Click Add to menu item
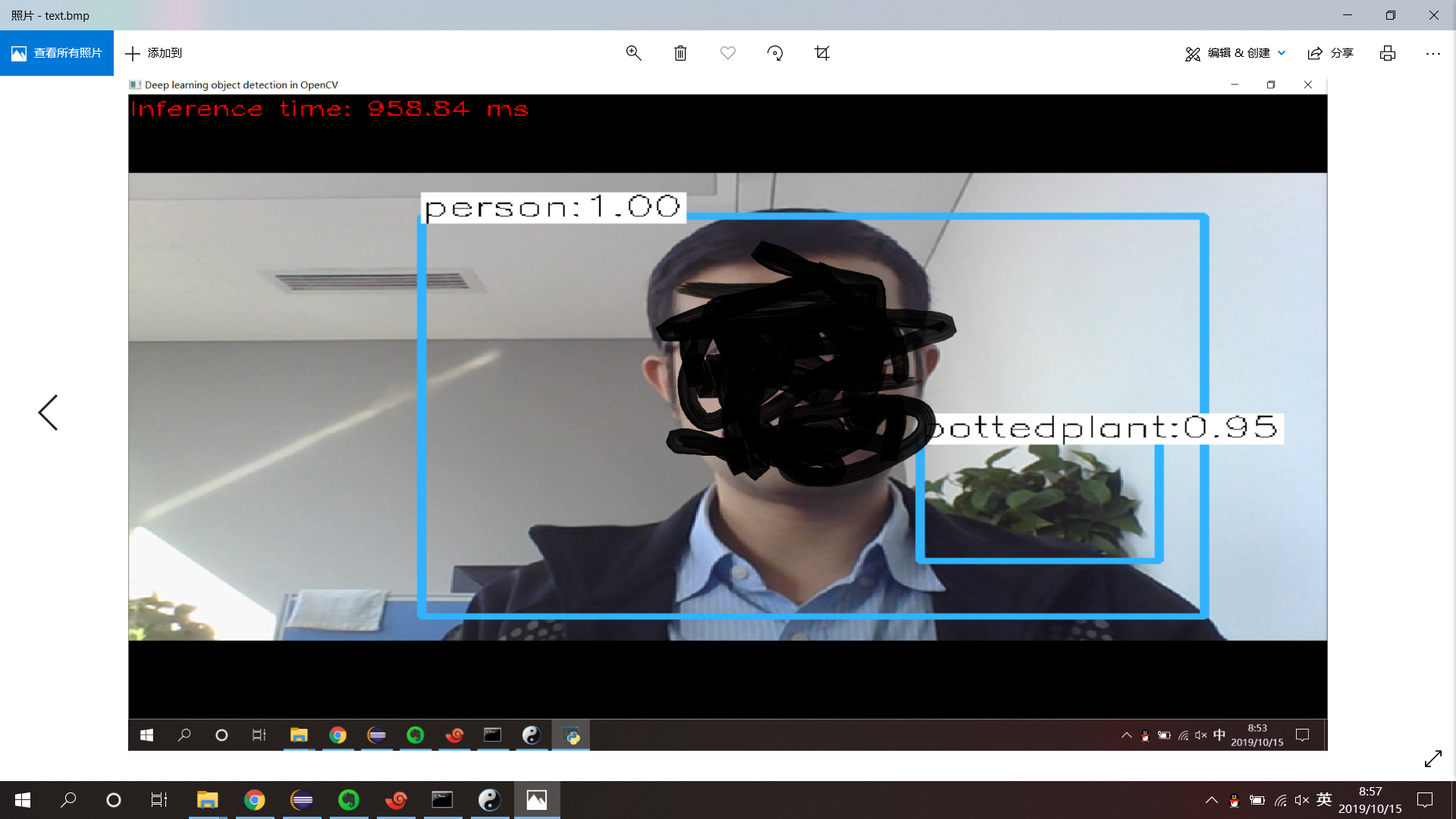 point(154,53)
